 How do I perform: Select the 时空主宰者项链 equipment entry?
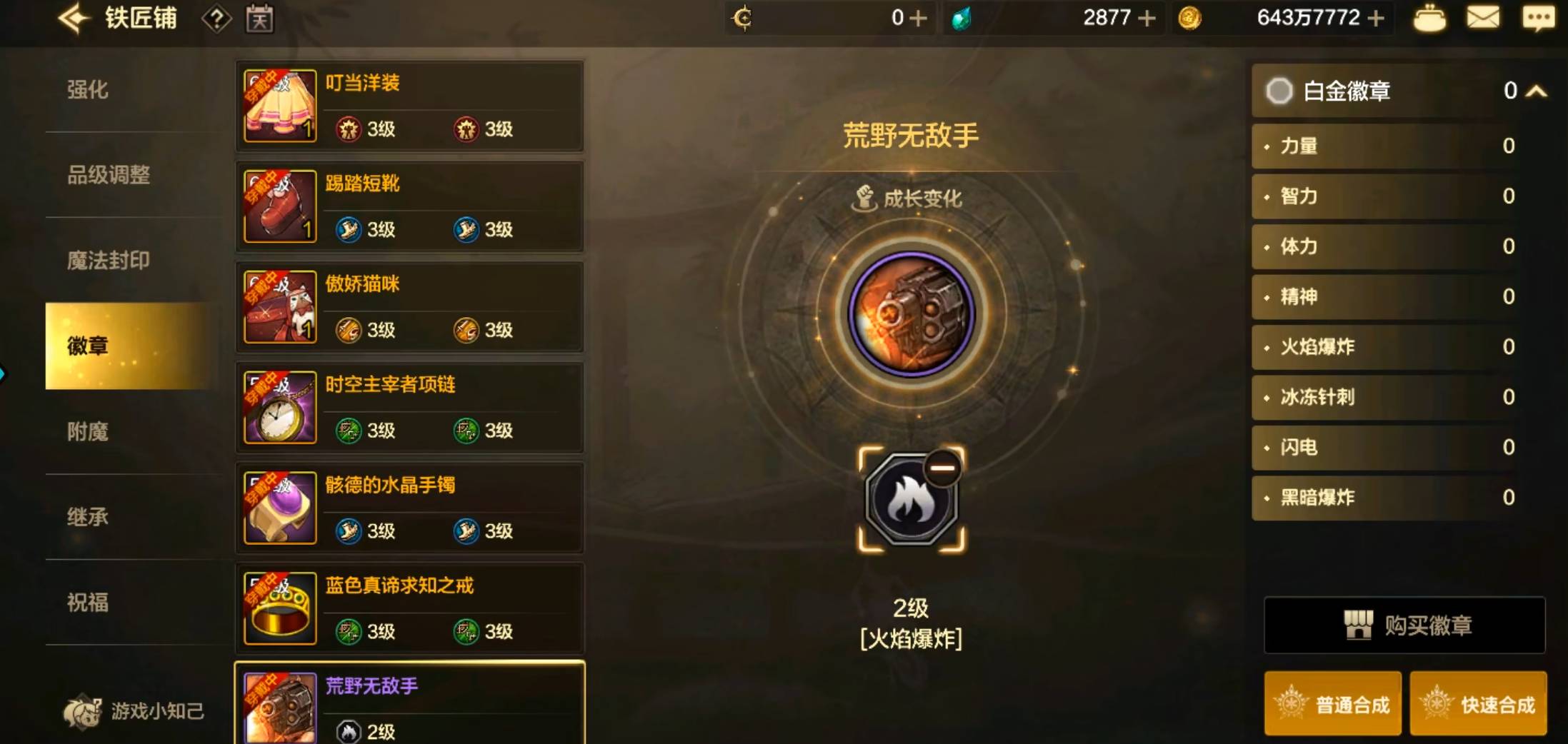(410, 408)
